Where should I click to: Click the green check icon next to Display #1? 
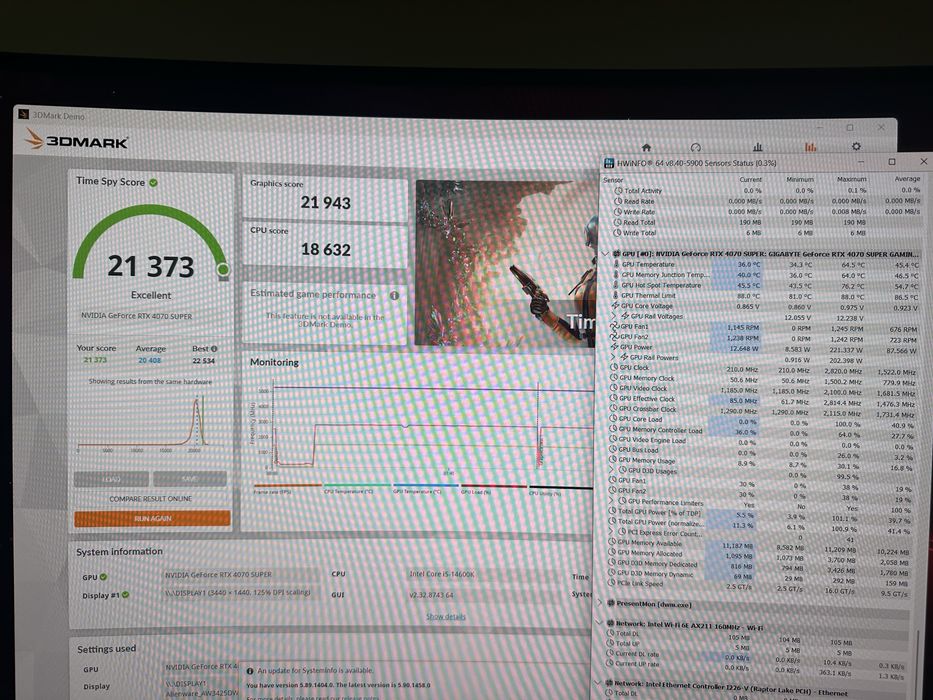(126, 595)
